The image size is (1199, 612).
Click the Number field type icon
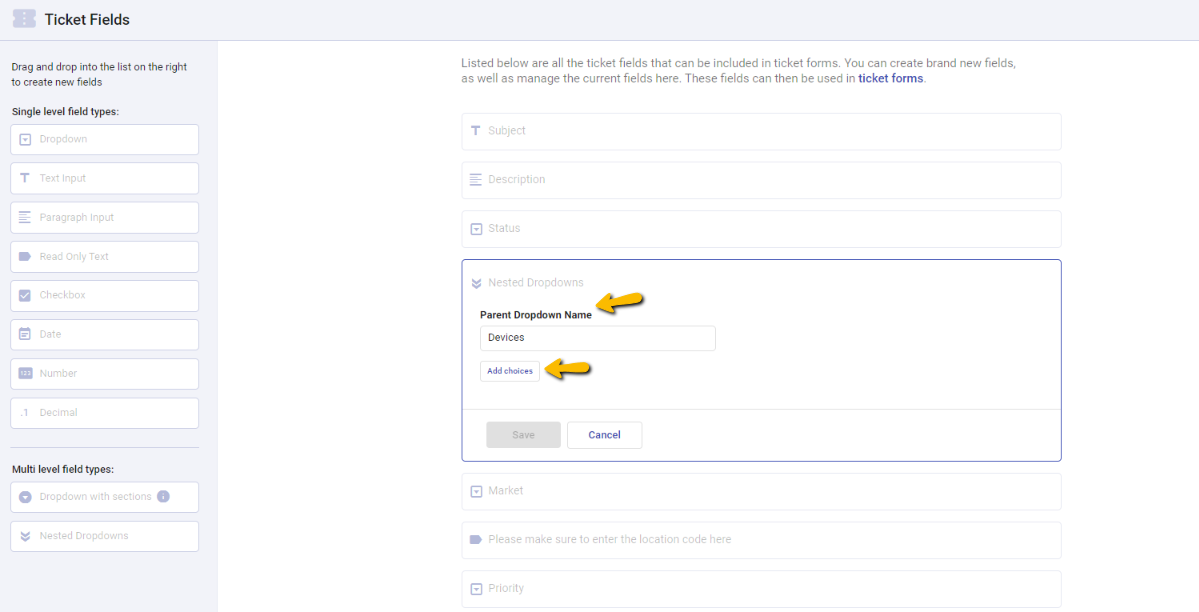click(x=24, y=373)
